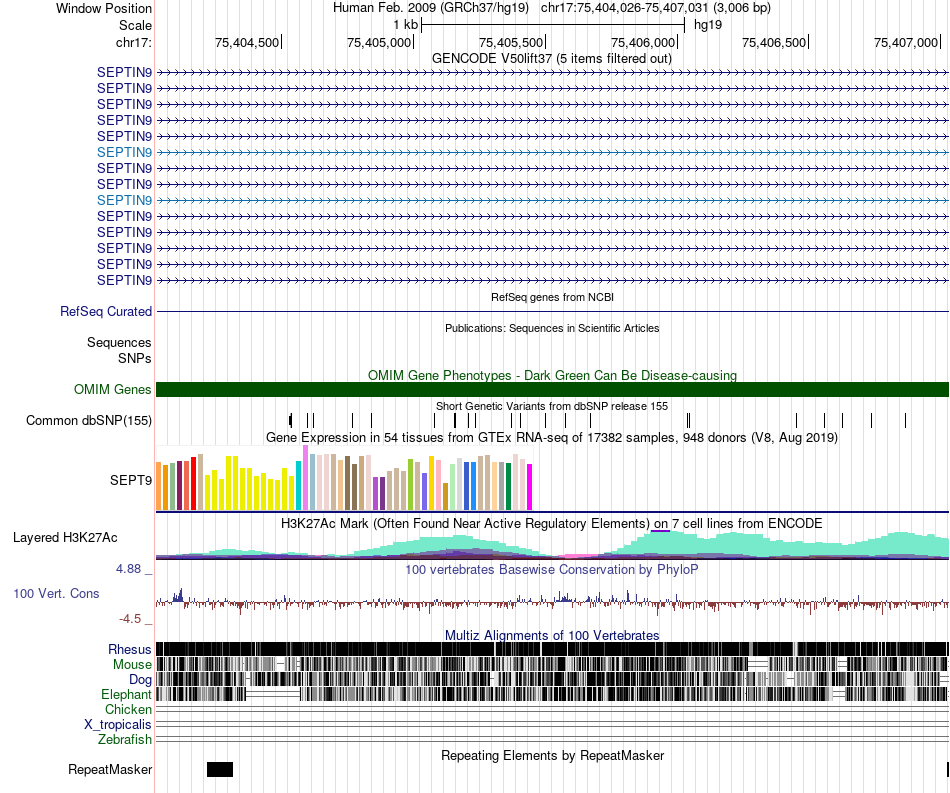Select chr17:75,404,026-75,407,031 position text
The height and width of the screenshot is (793, 950).
(x=656, y=8)
